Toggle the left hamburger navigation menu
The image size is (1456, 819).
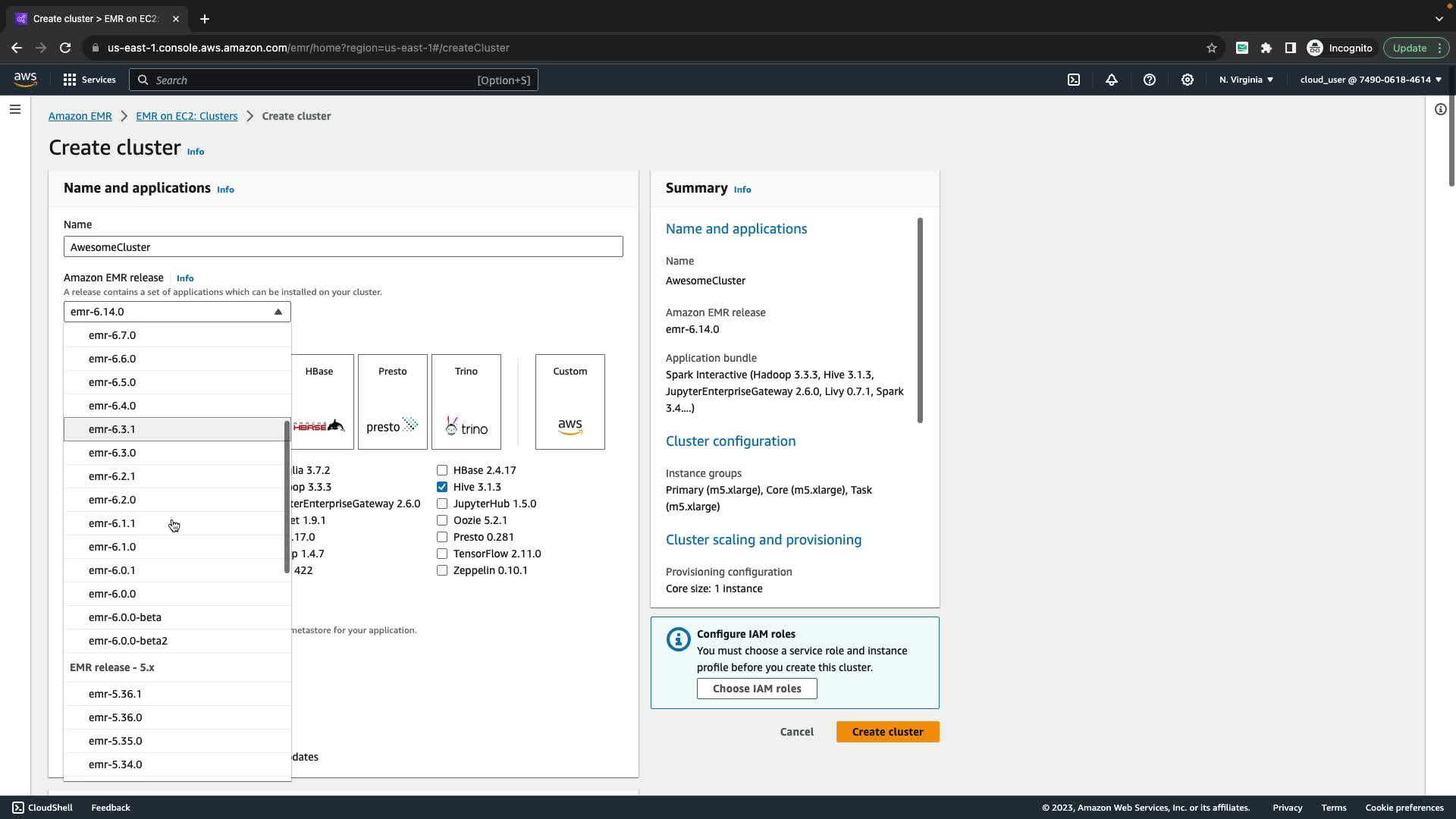pos(14,109)
